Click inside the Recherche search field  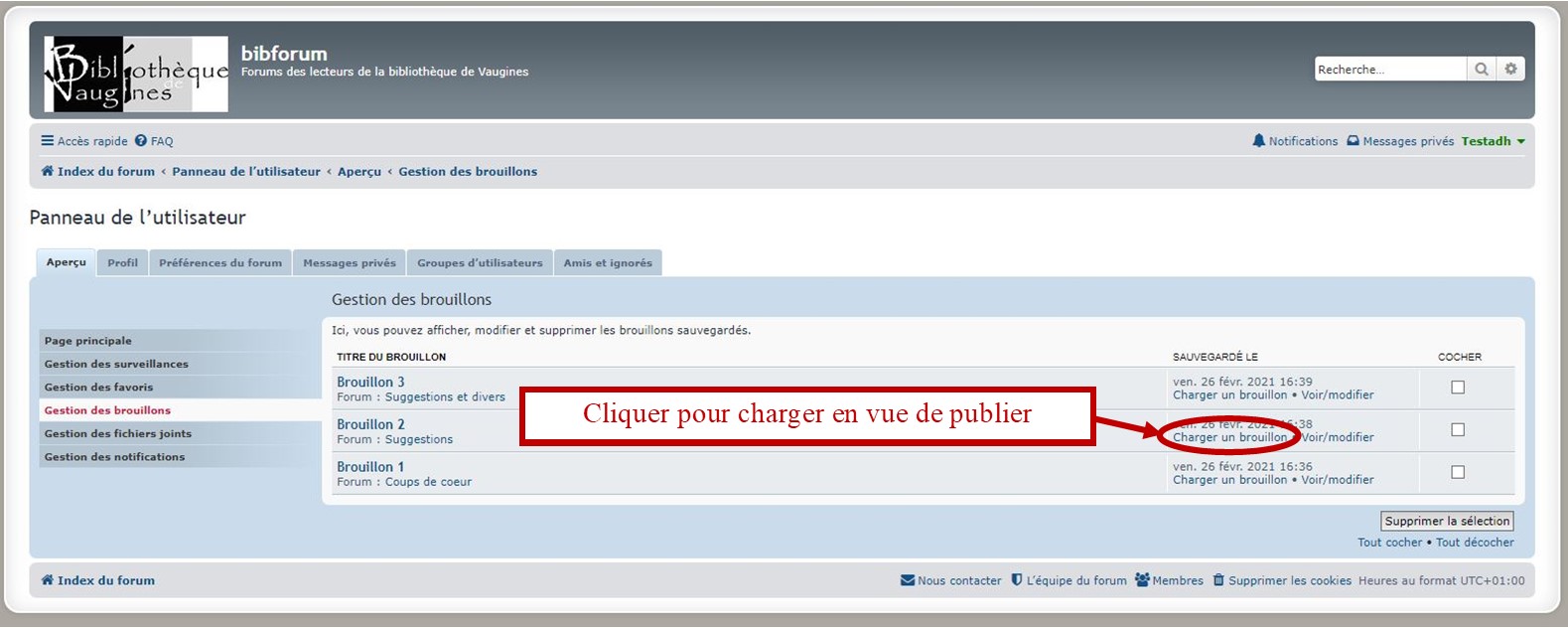(1389, 70)
